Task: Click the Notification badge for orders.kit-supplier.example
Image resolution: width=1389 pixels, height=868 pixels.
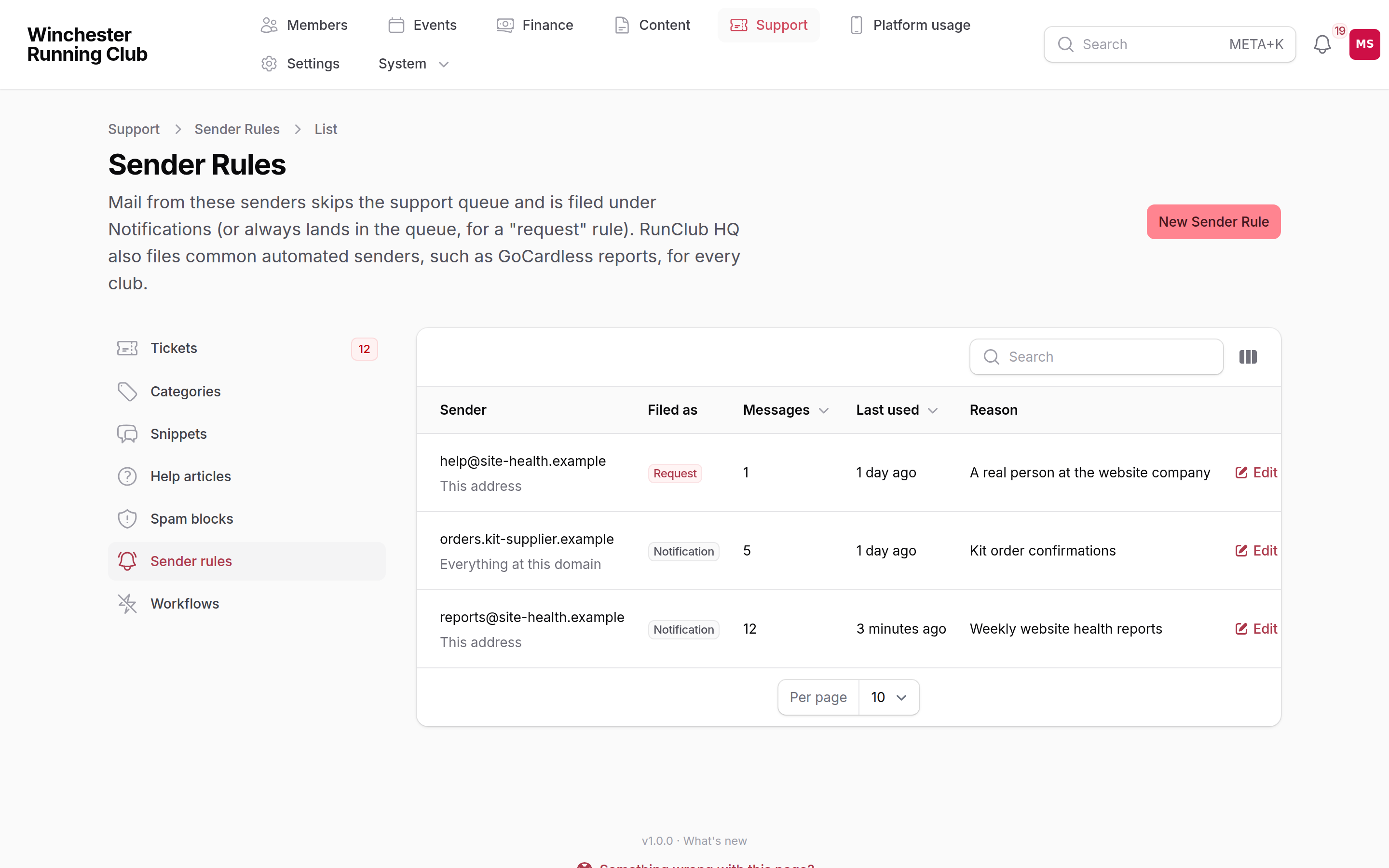Action: (683, 552)
